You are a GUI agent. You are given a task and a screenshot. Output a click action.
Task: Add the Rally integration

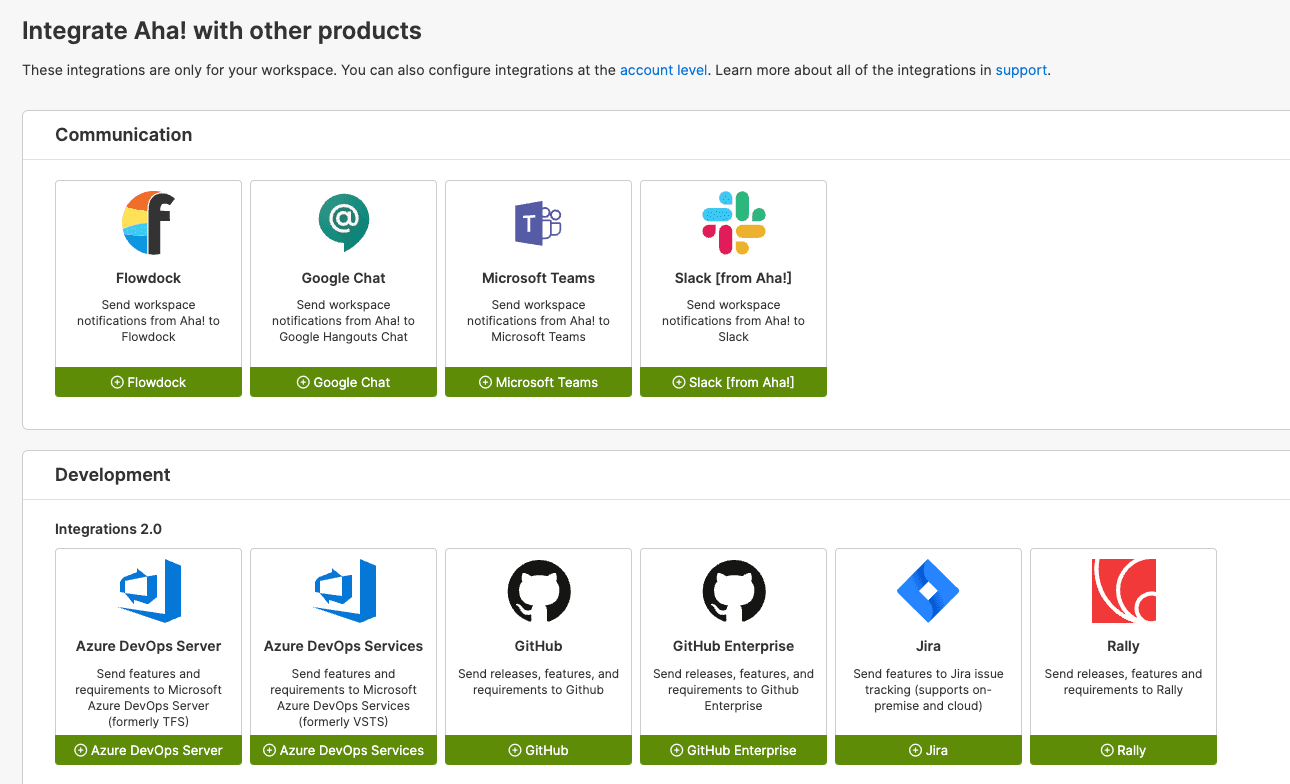pos(1123,750)
